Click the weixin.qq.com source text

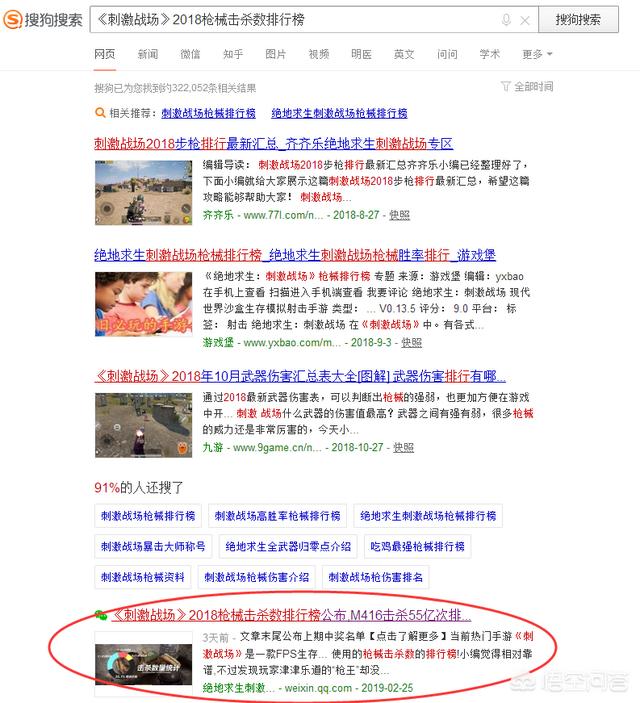point(318,688)
